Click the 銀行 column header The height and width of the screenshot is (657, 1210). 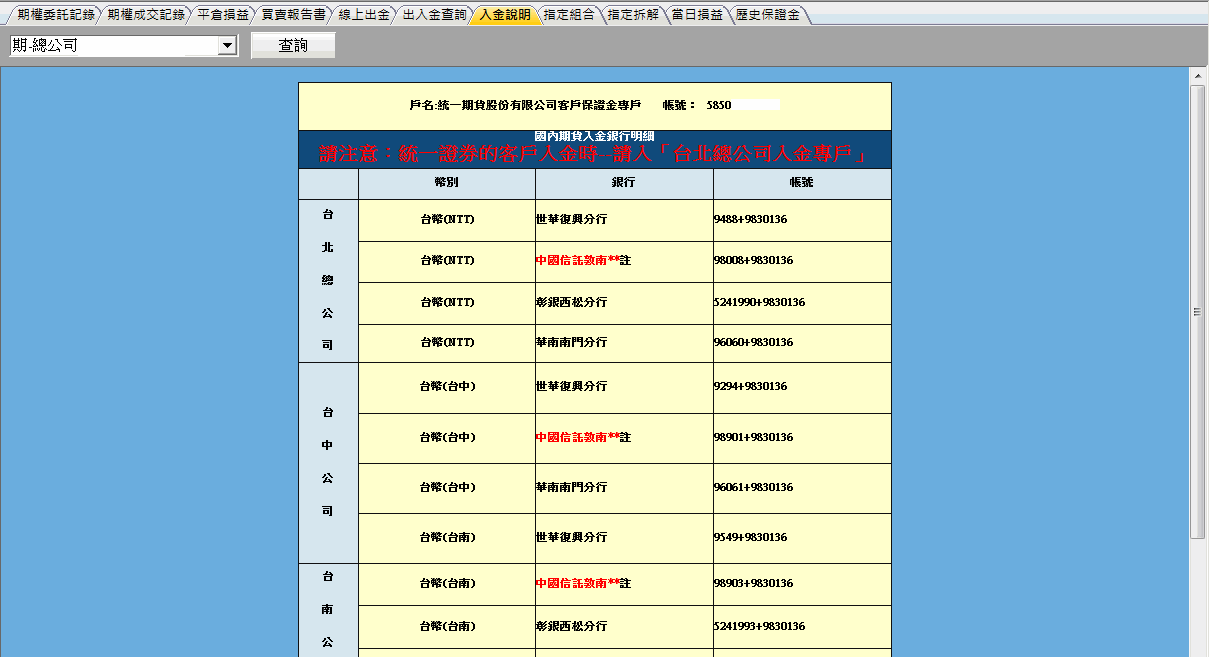(x=624, y=184)
